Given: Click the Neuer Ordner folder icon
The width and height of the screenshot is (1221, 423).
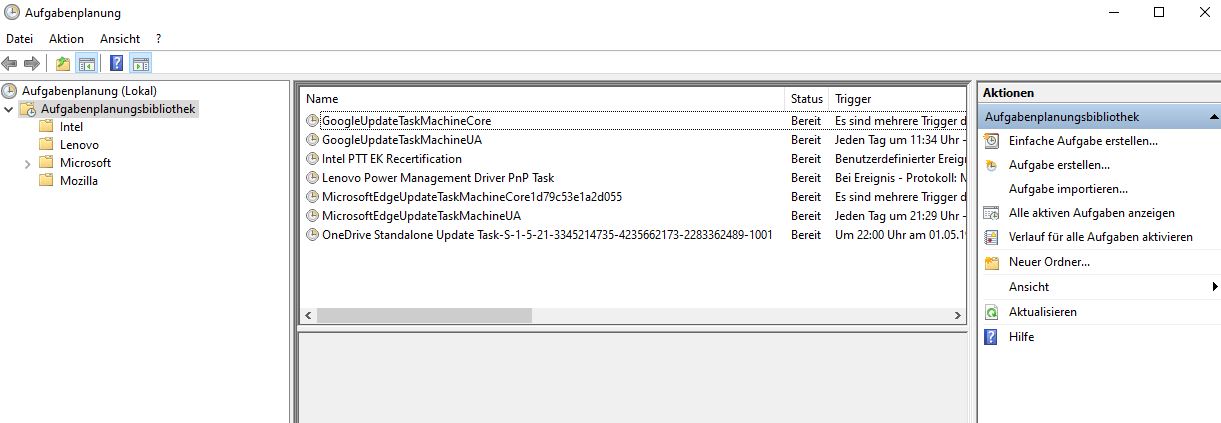Looking at the screenshot, I should (x=991, y=262).
